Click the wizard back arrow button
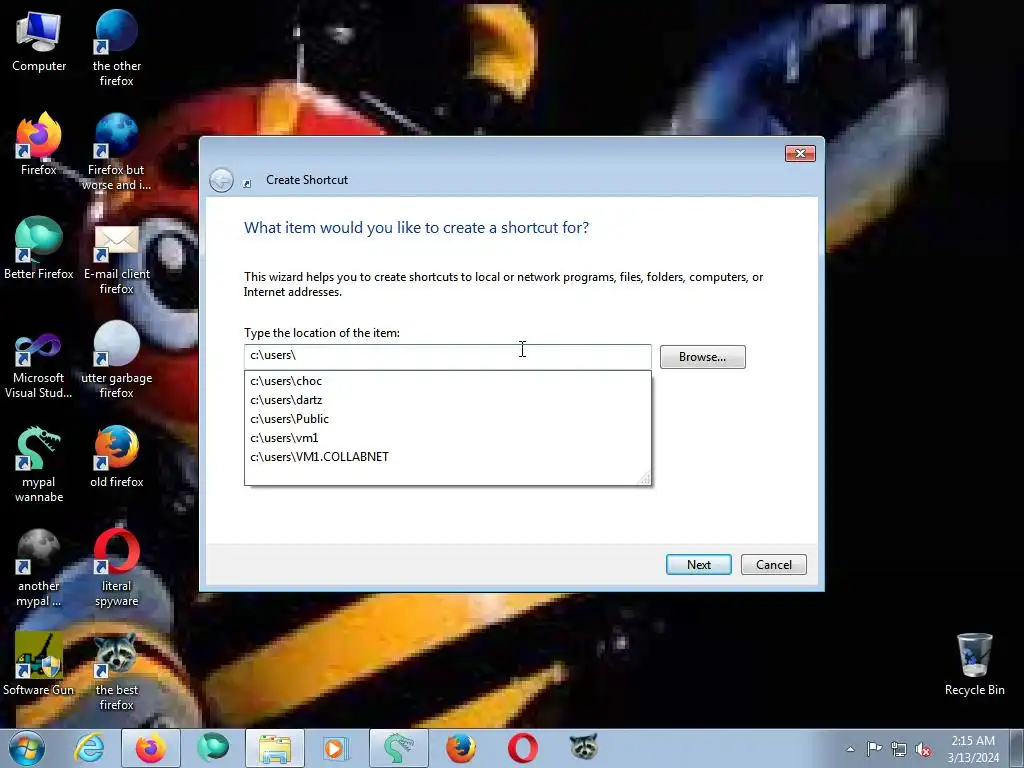The image size is (1024, 768). click(x=221, y=180)
